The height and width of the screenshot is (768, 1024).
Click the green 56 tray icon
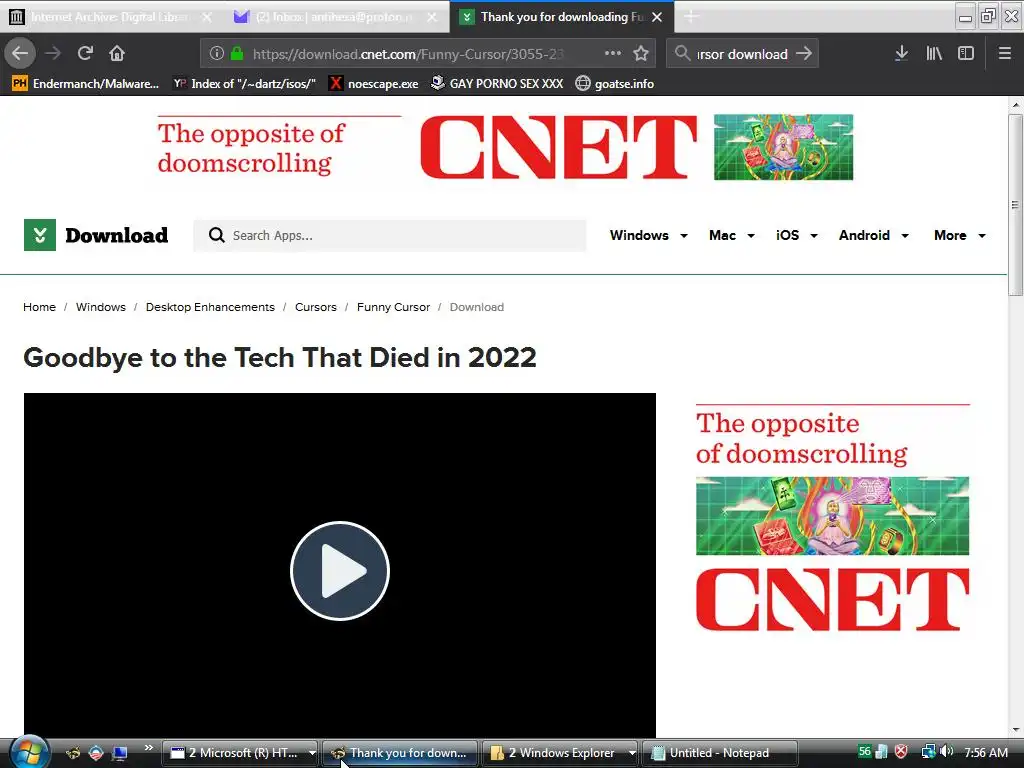[x=864, y=751]
